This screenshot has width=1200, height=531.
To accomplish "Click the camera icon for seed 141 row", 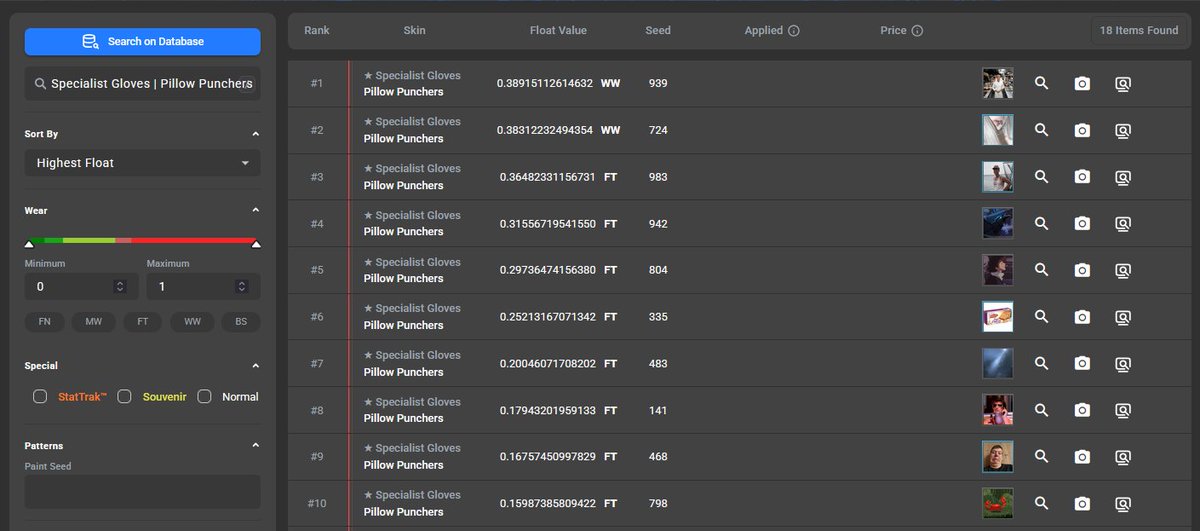I will (x=1082, y=410).
